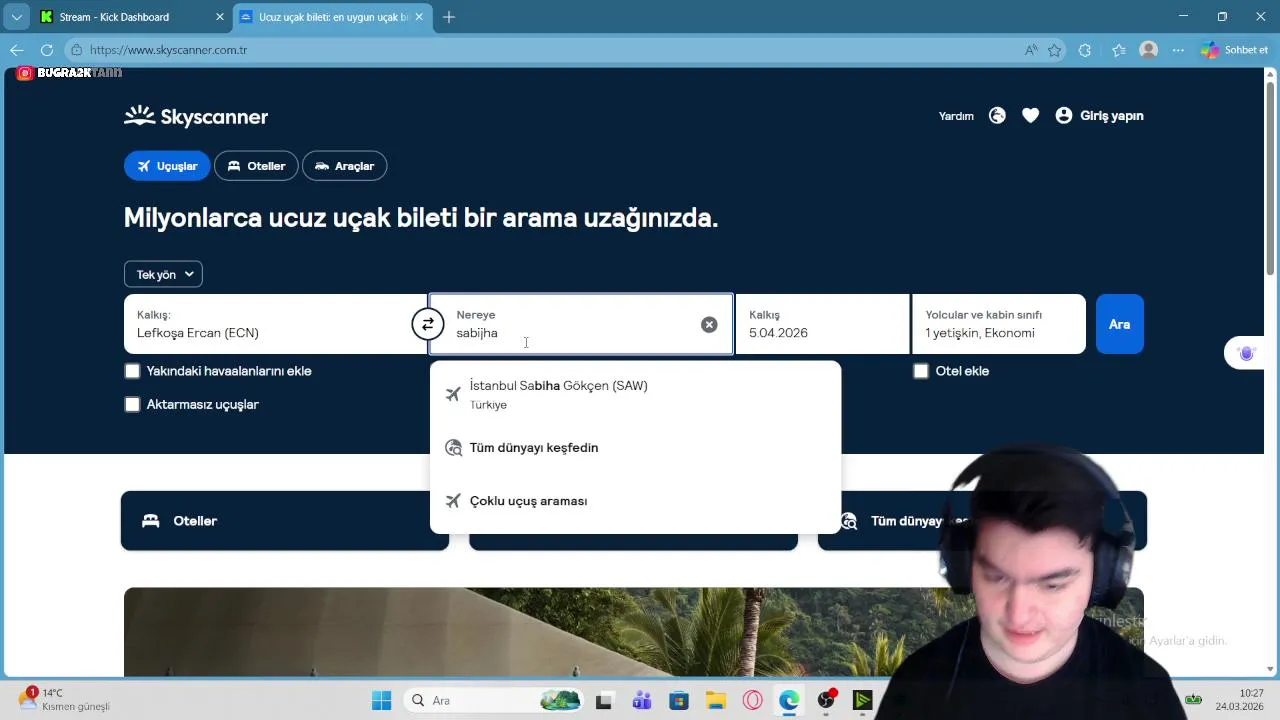Click Giriş yapın sign-in button
1280x720 pixels.
[1099, 116]
